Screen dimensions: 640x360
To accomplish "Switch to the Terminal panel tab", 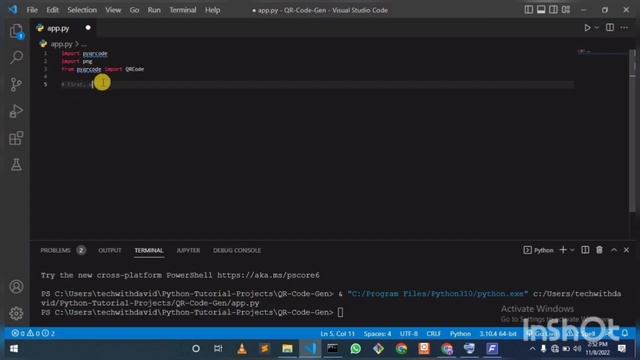I will (149, 250).
